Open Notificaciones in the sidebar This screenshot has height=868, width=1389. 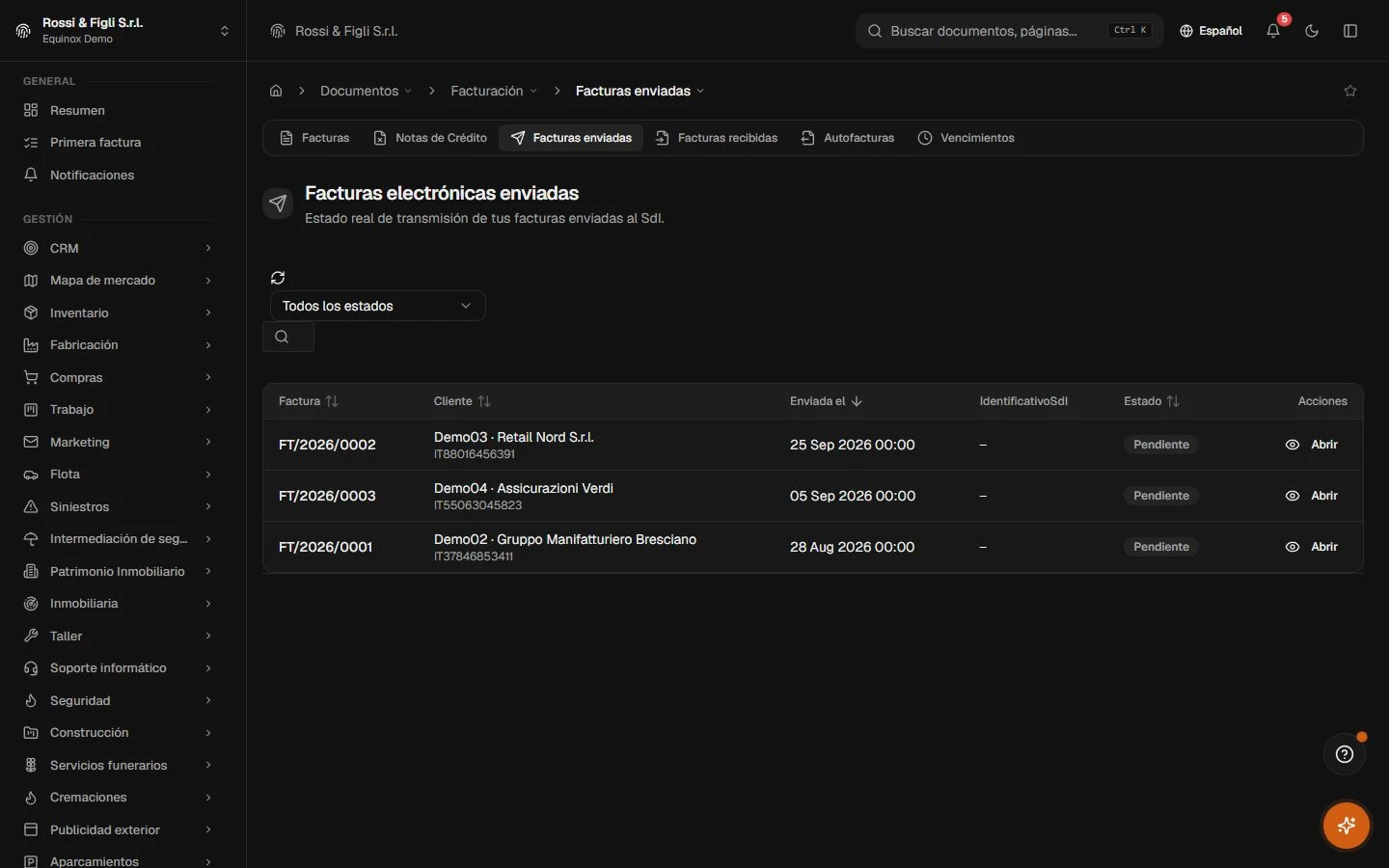118,175
